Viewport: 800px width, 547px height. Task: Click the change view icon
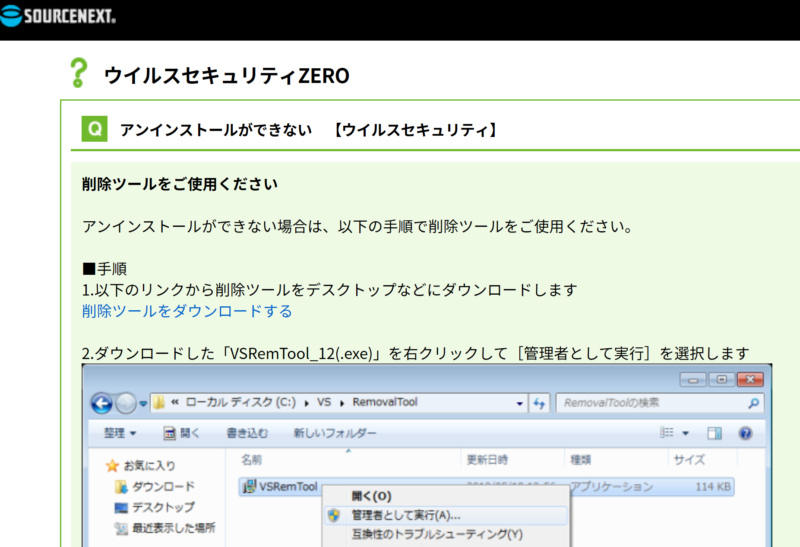(x=666, y=433)
